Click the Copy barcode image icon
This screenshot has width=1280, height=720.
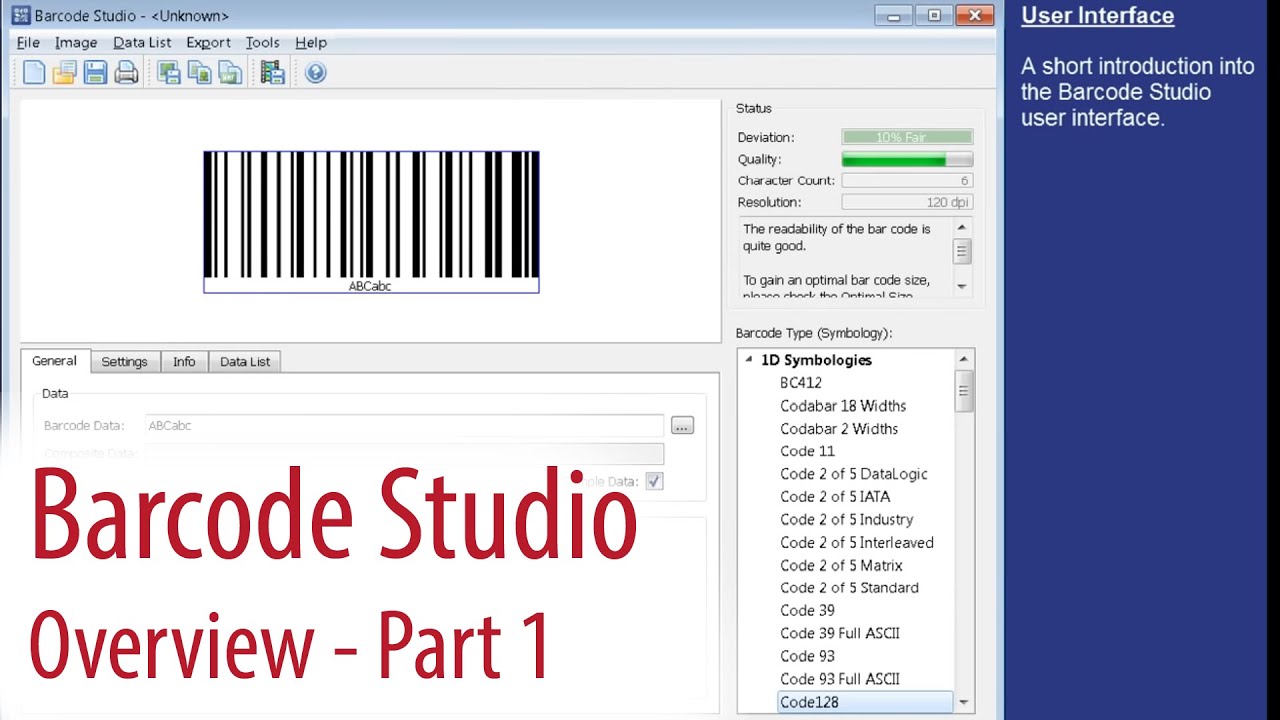(x=200, y=72)
